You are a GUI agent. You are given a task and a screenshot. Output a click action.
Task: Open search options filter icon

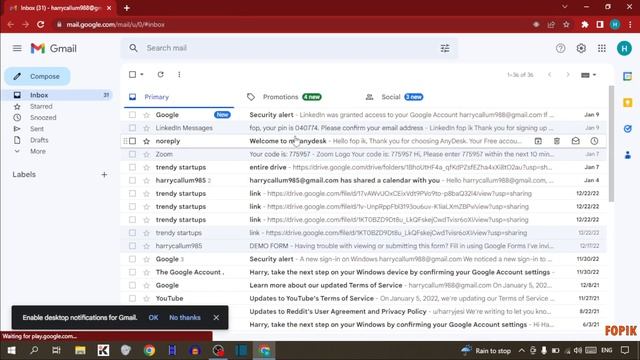point(445,48)
